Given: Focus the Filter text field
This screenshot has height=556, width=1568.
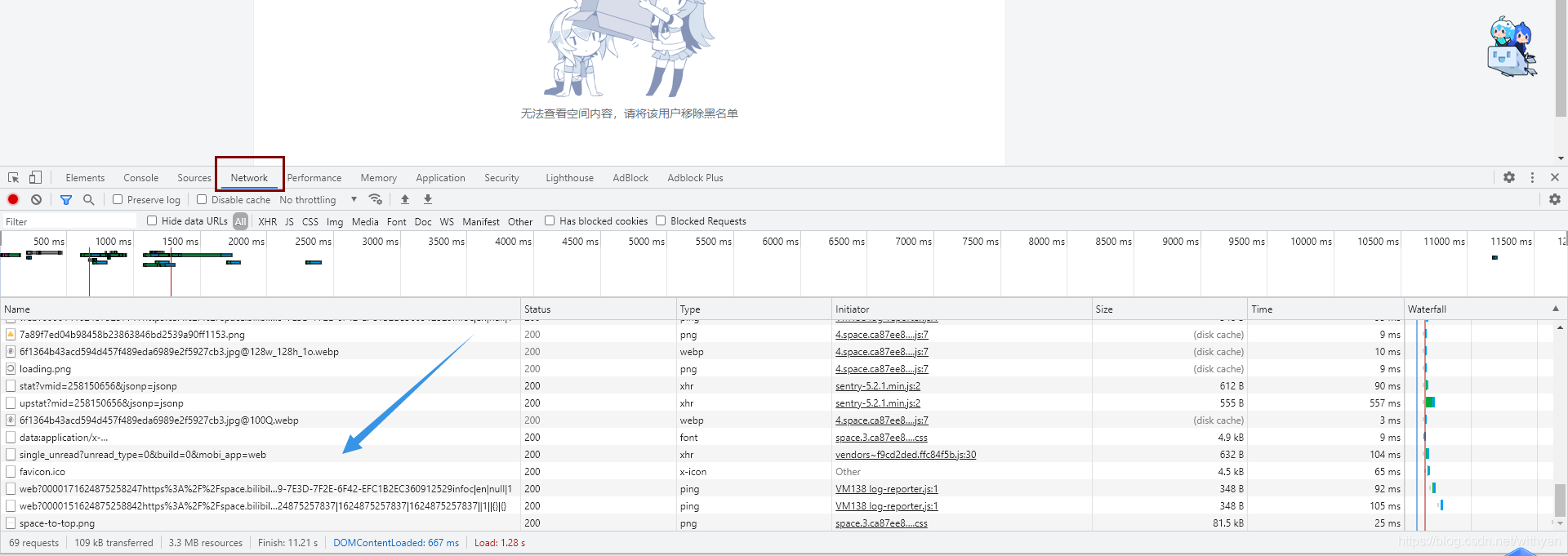Looking at the screenshot, I should click(69, 221).
